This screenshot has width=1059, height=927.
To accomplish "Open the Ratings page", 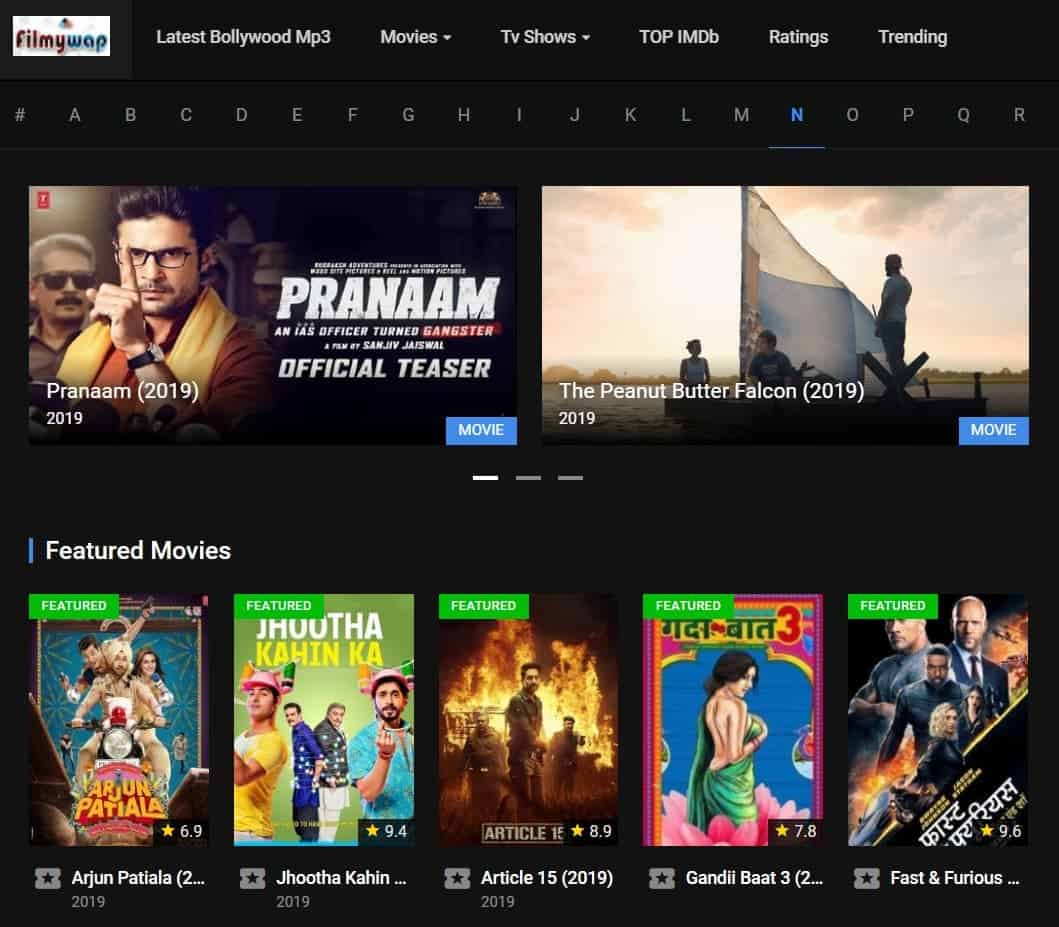I will click(798, 37).
